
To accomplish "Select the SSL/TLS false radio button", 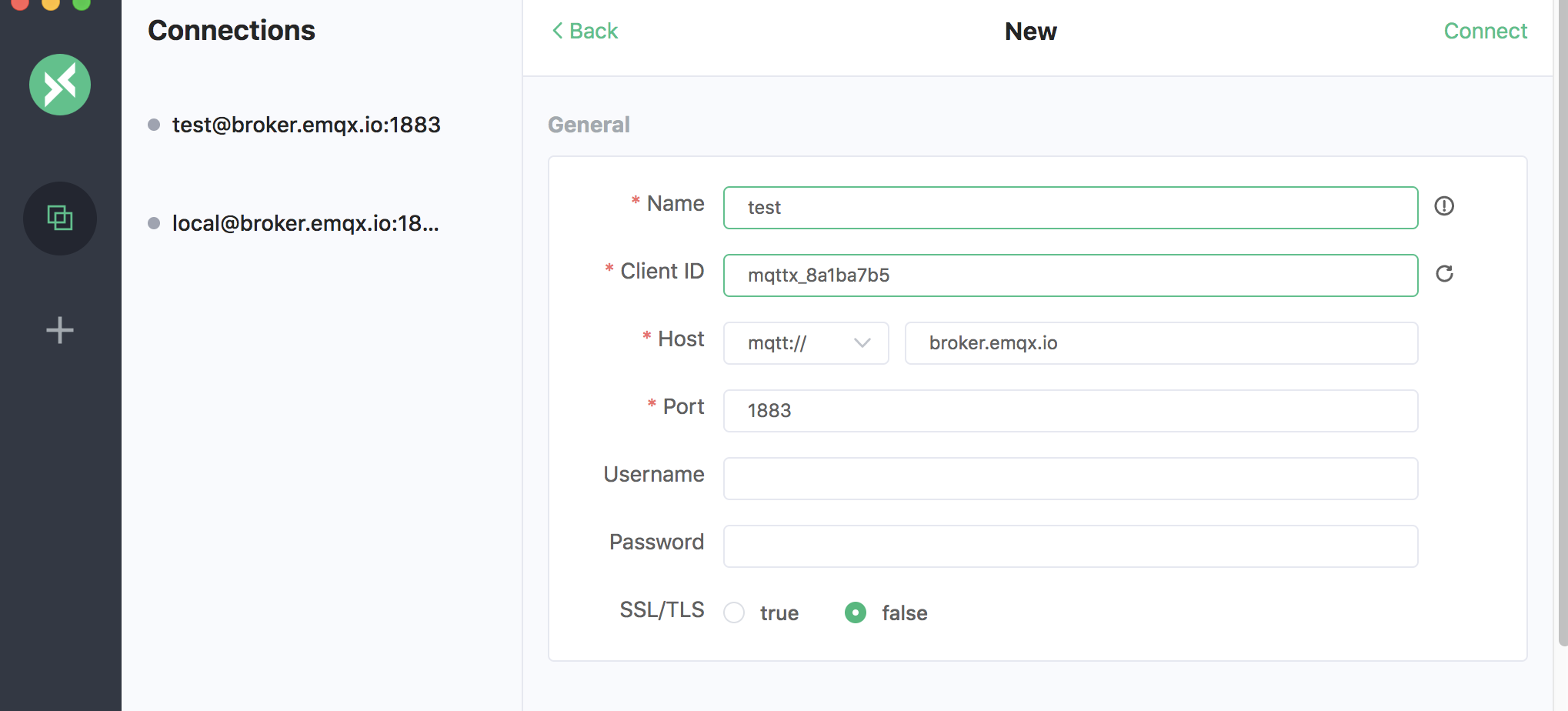I will click(x=856, y=613).
